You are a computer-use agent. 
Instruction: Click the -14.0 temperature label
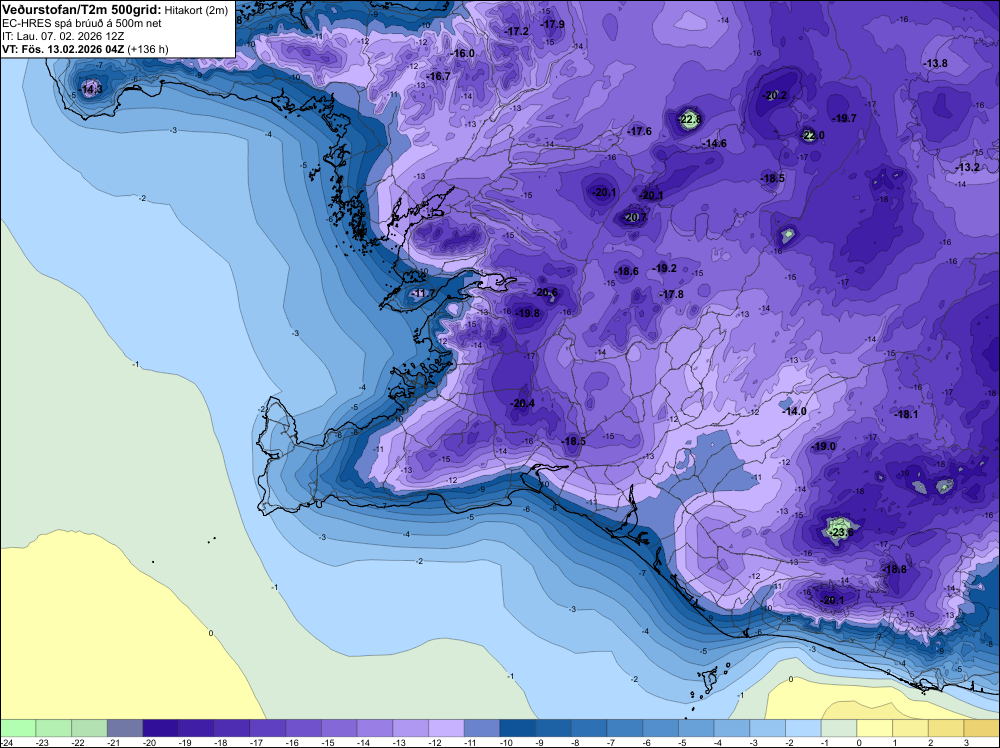[795, 412]
